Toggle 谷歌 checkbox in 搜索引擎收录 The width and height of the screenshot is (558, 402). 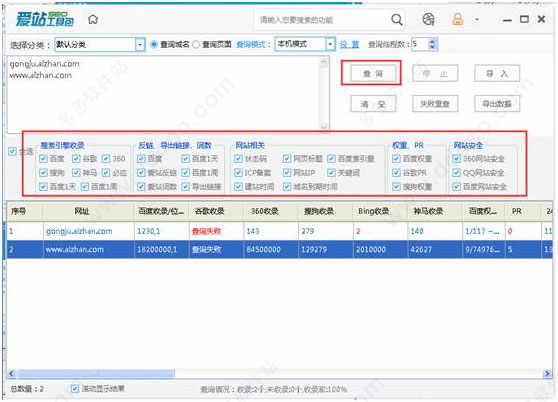76,158
